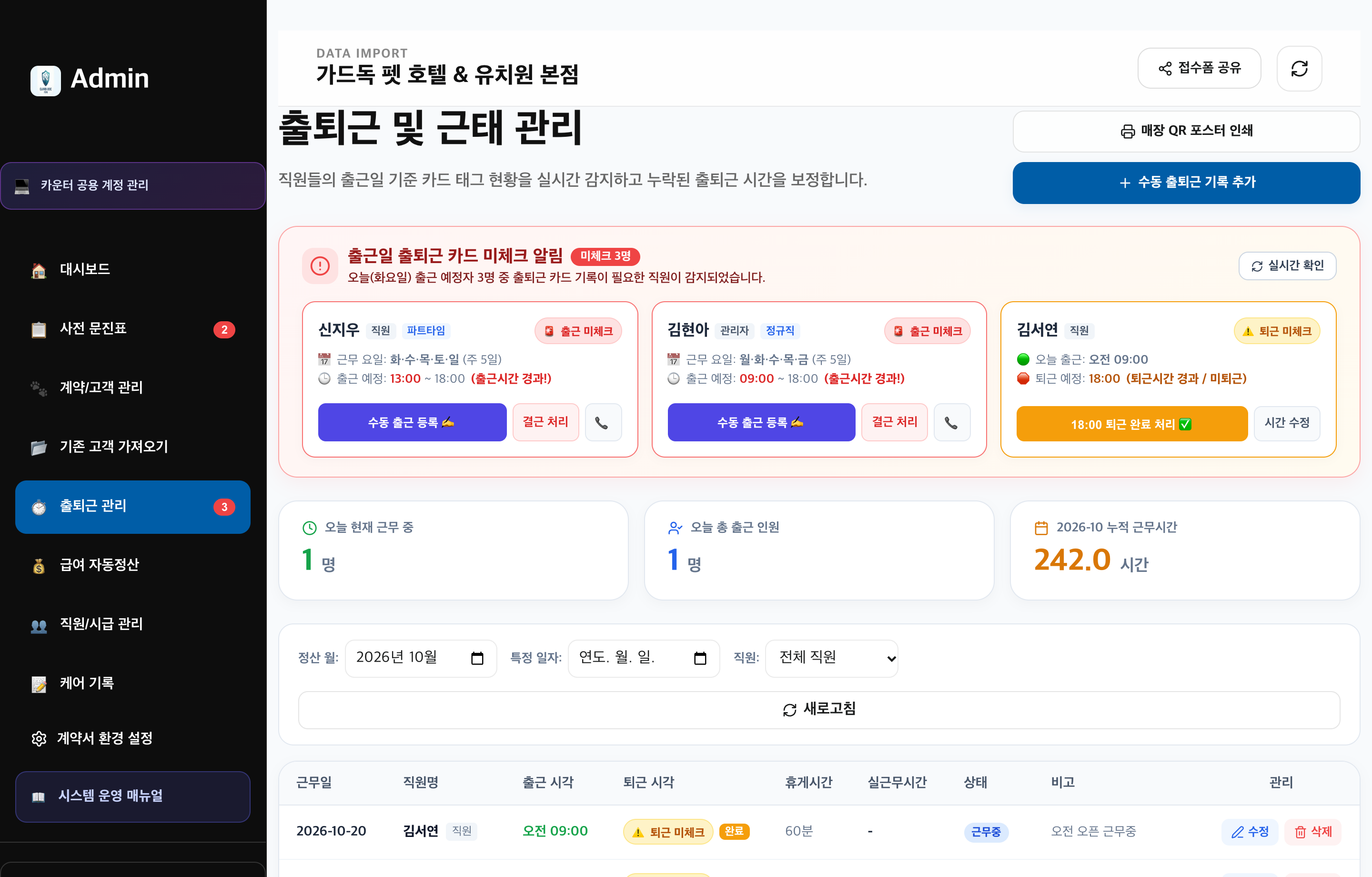The width and height of the screenshot is (1372, 877).
Task: Open calendar picker in 특정 일자 field
Action: 700,658
